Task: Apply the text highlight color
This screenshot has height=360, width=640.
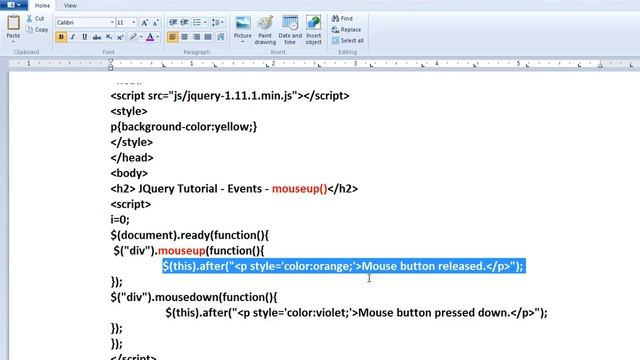Action: (x=133, y=37)
